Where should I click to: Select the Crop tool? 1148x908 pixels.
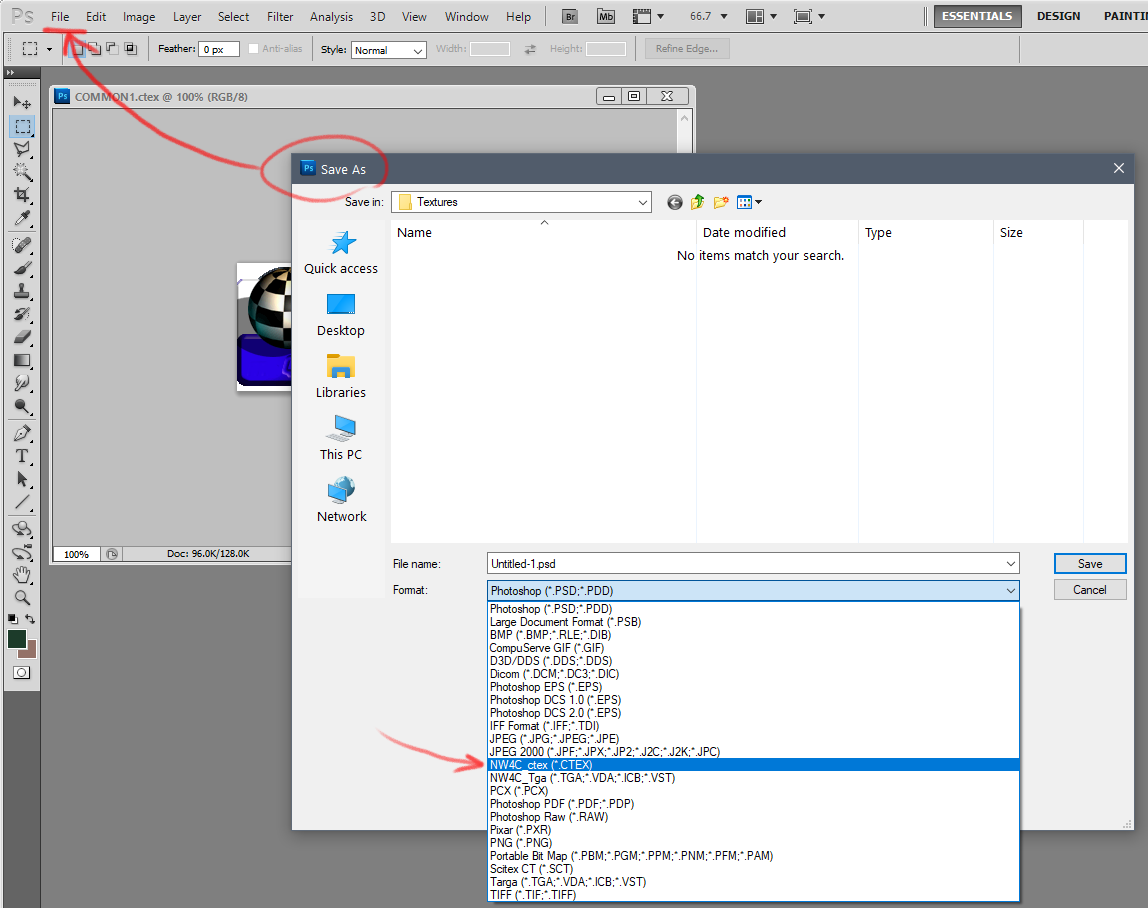click(x=22, y=195)
